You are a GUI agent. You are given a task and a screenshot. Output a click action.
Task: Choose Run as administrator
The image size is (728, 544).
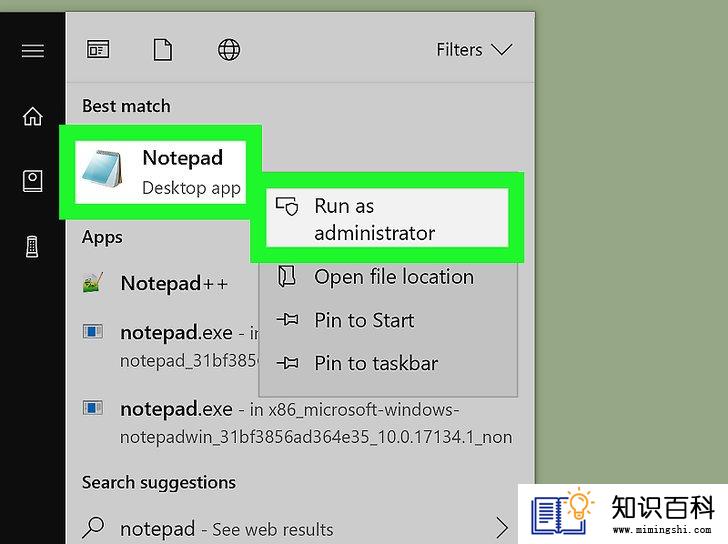tap(387, 218)
